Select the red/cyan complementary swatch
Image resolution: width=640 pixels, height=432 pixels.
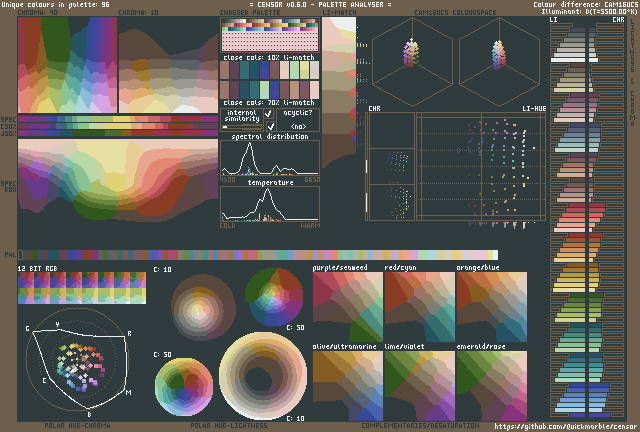[419, 305]
